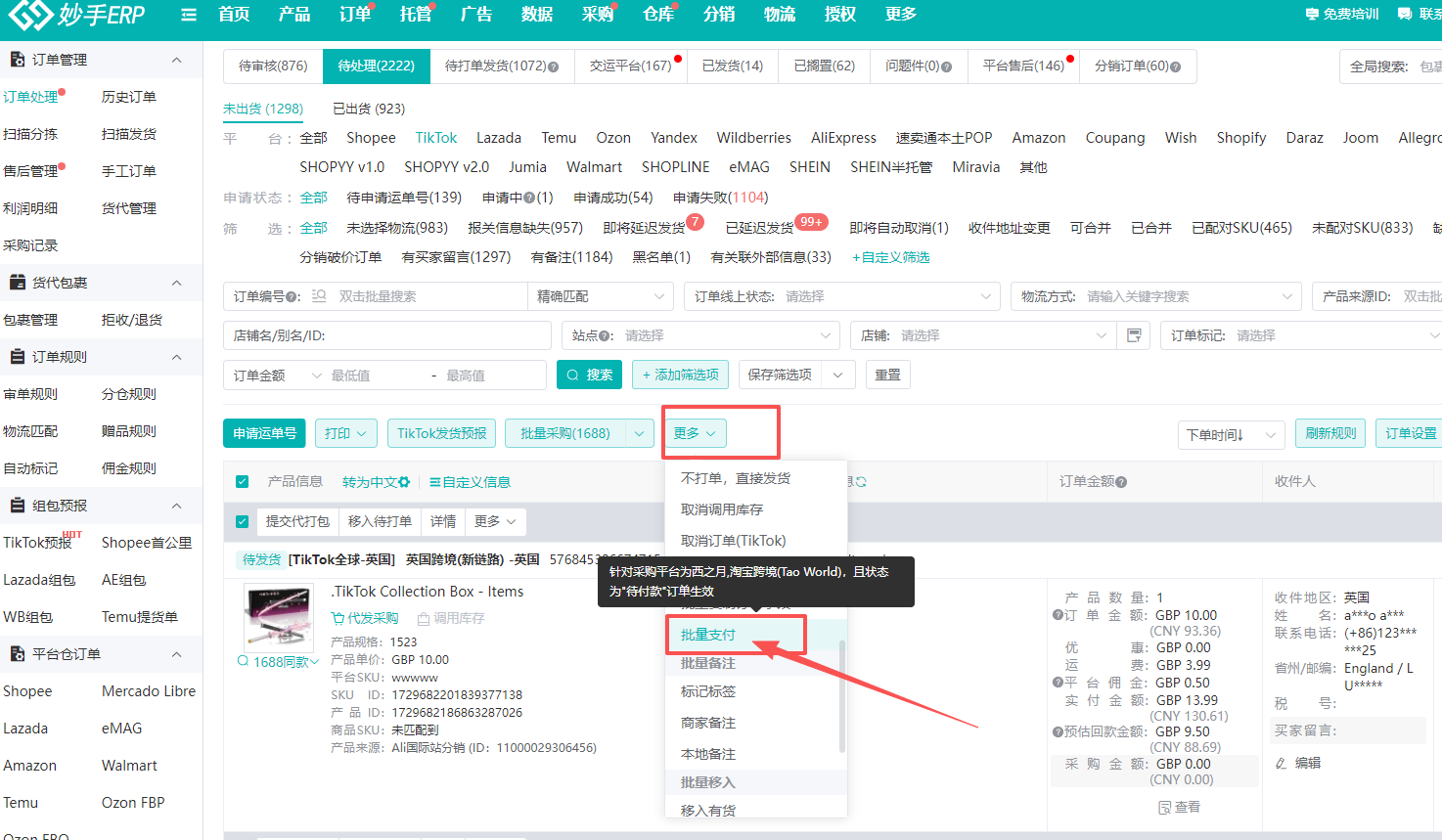This screenshot has height=840, width=1442.
Task: Click the product thumbnail image
Action: click(279, 618)
